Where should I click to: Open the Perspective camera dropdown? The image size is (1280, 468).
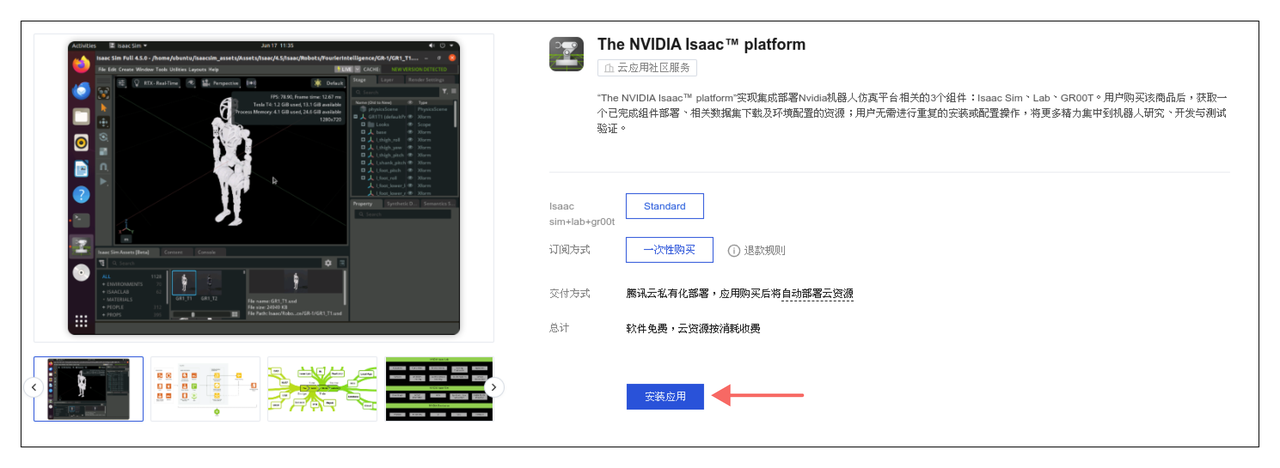coord(221,83)
